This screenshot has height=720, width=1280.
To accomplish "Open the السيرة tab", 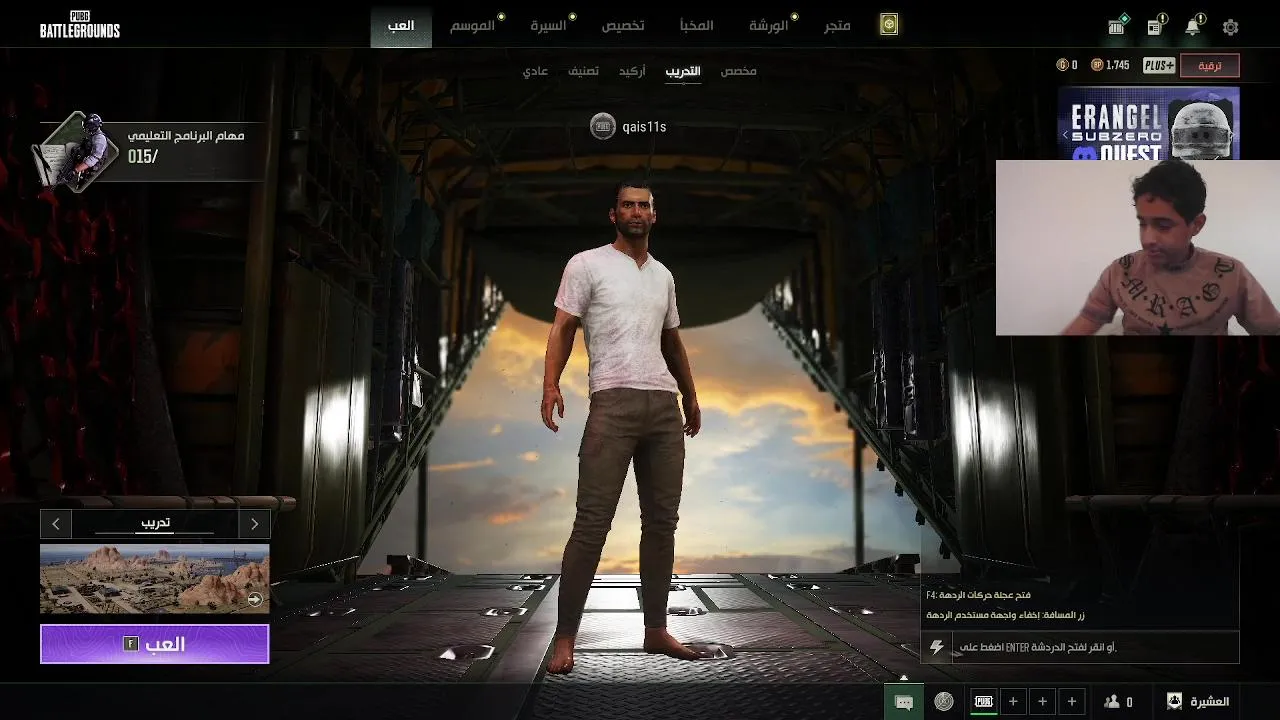I will click(x=548, y=25).
